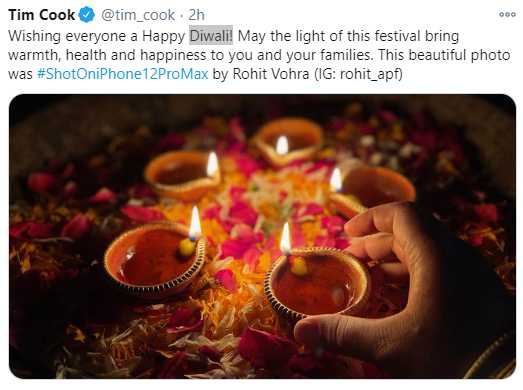This screenshot has height=390, width=523.
Task: Click the Tim Cook display name
Action: click(41, 15)
